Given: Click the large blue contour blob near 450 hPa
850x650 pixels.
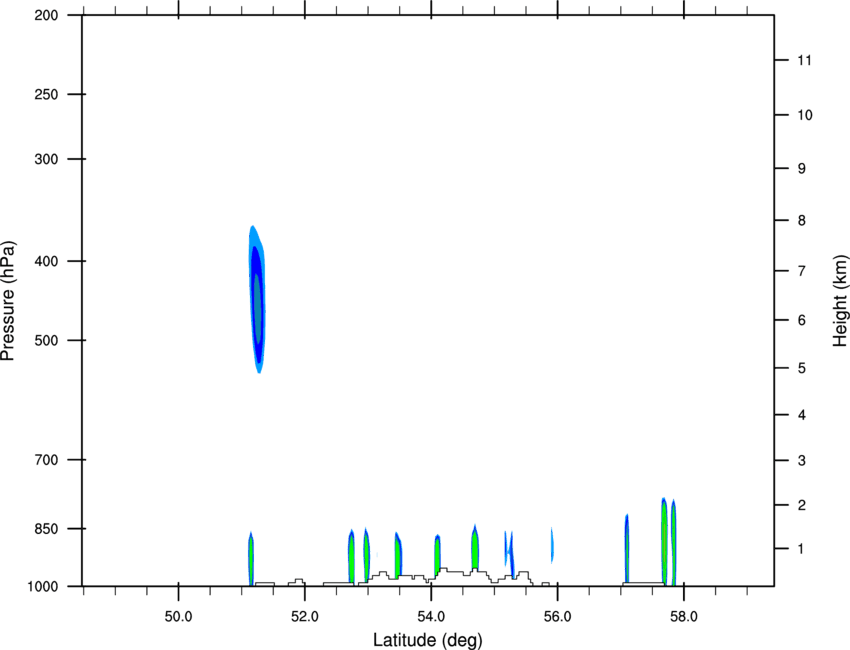Looking at the screenshot, I should pos(257,299).
